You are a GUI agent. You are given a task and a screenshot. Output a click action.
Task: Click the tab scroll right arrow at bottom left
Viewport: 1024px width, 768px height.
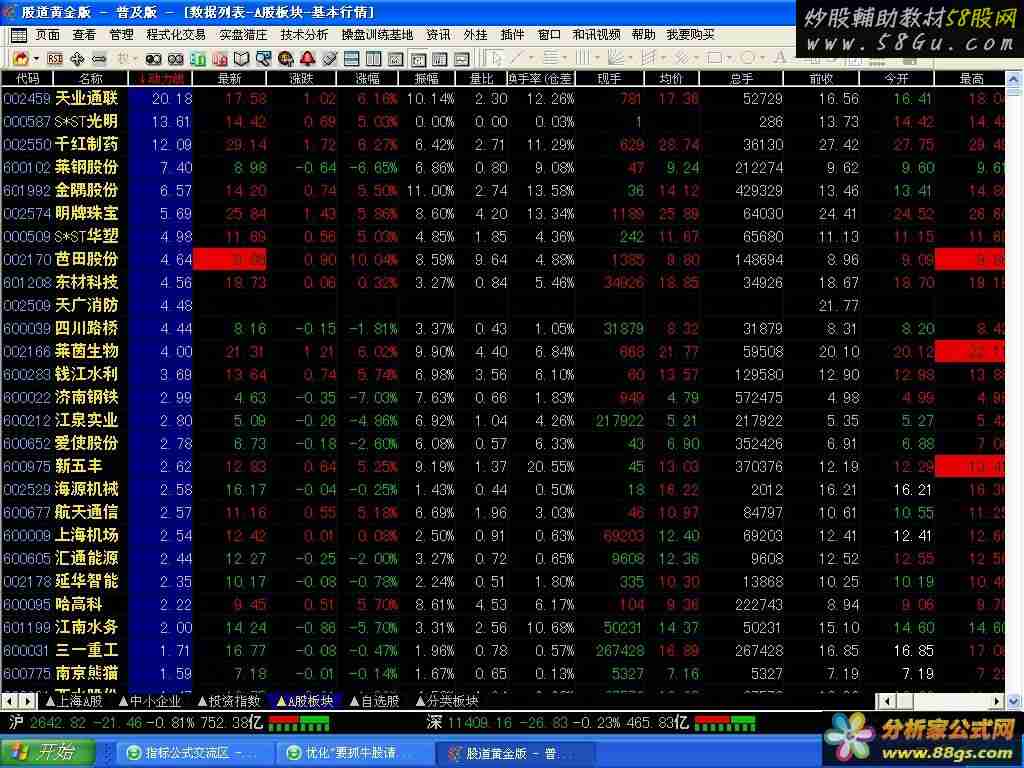[27, 701]
